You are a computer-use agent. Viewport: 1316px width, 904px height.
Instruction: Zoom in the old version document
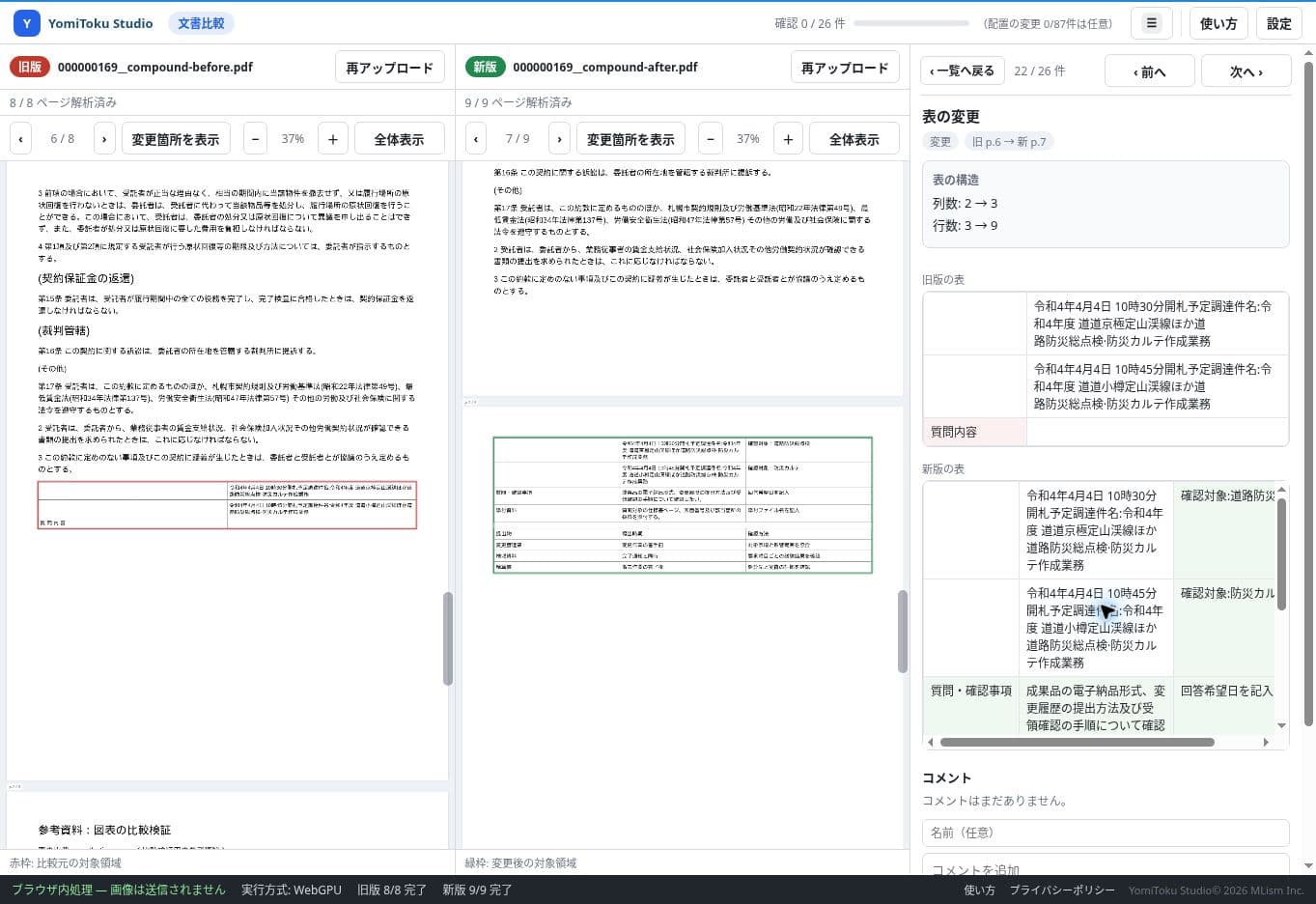point(333,139)
